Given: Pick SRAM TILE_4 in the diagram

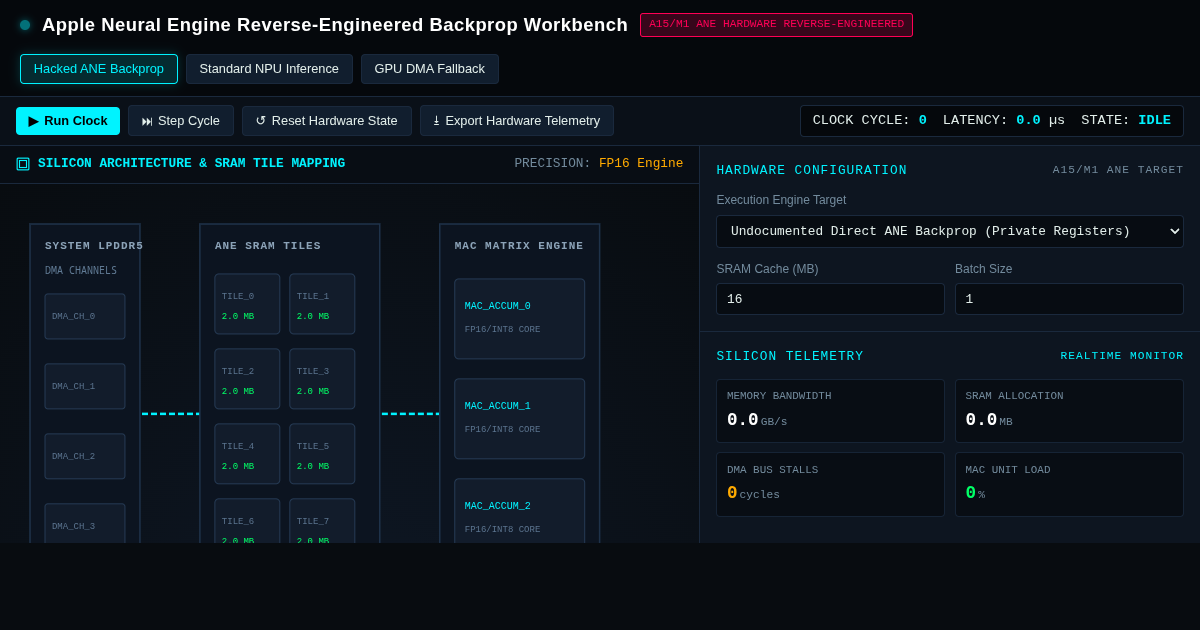Looking at the screenshot, I should (x=247, y=454).
